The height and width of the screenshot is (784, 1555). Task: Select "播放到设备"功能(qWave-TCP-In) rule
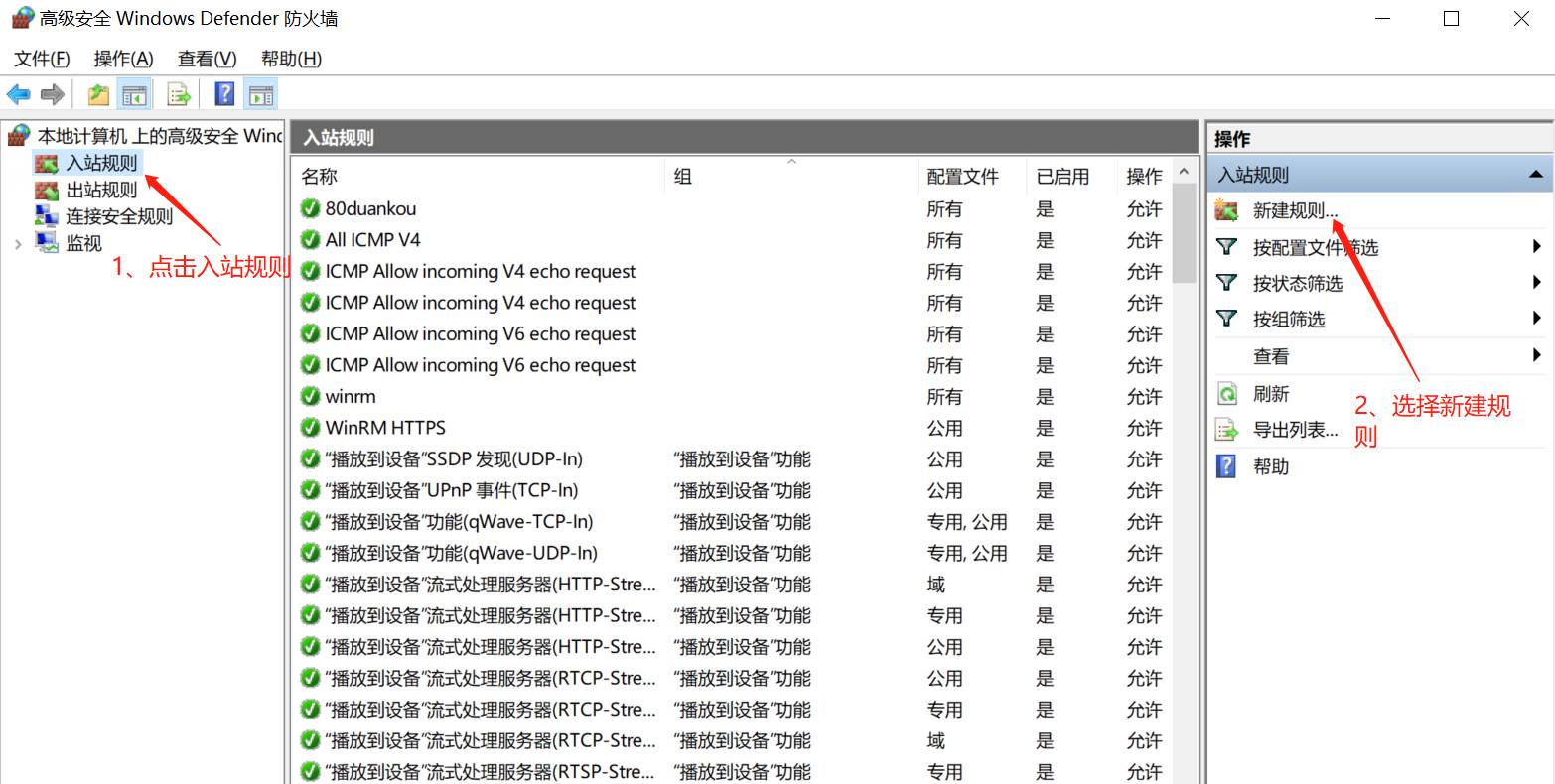pyautogui.click(x=459, y=522)
